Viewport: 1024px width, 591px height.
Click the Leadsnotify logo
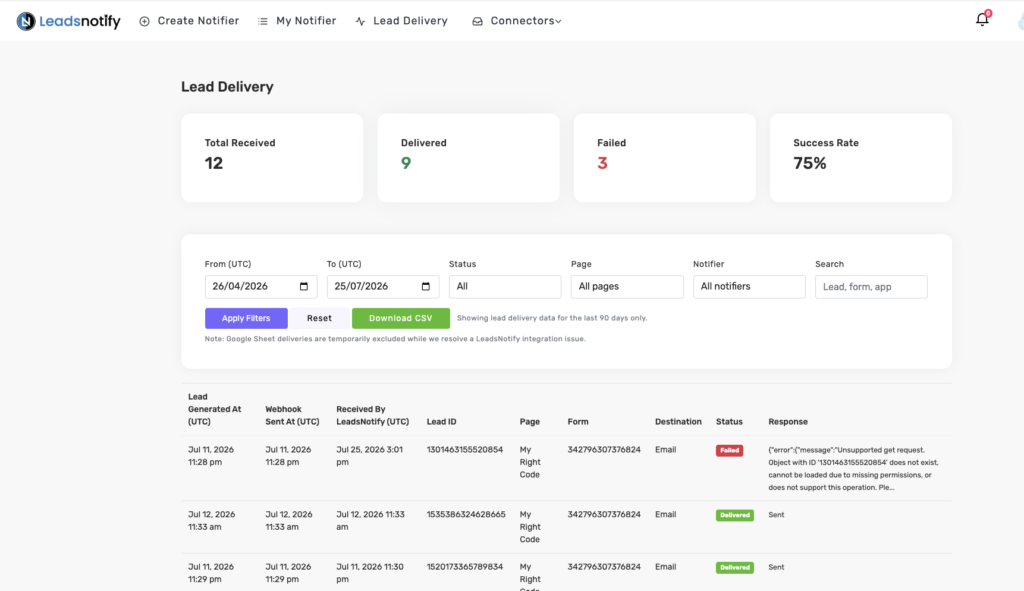(69, 21)
